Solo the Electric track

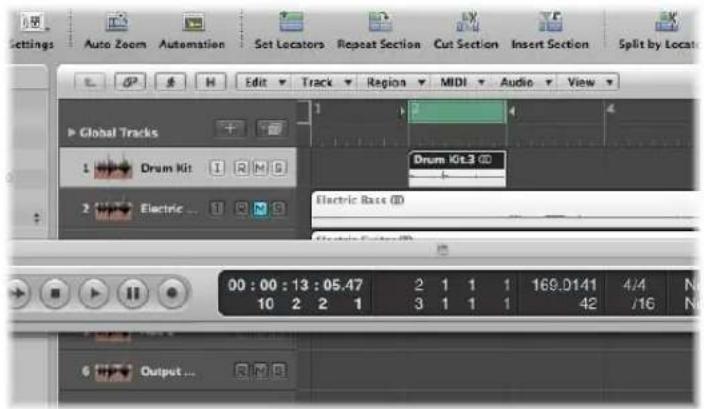pyautogui.click(x=278, y=208)
